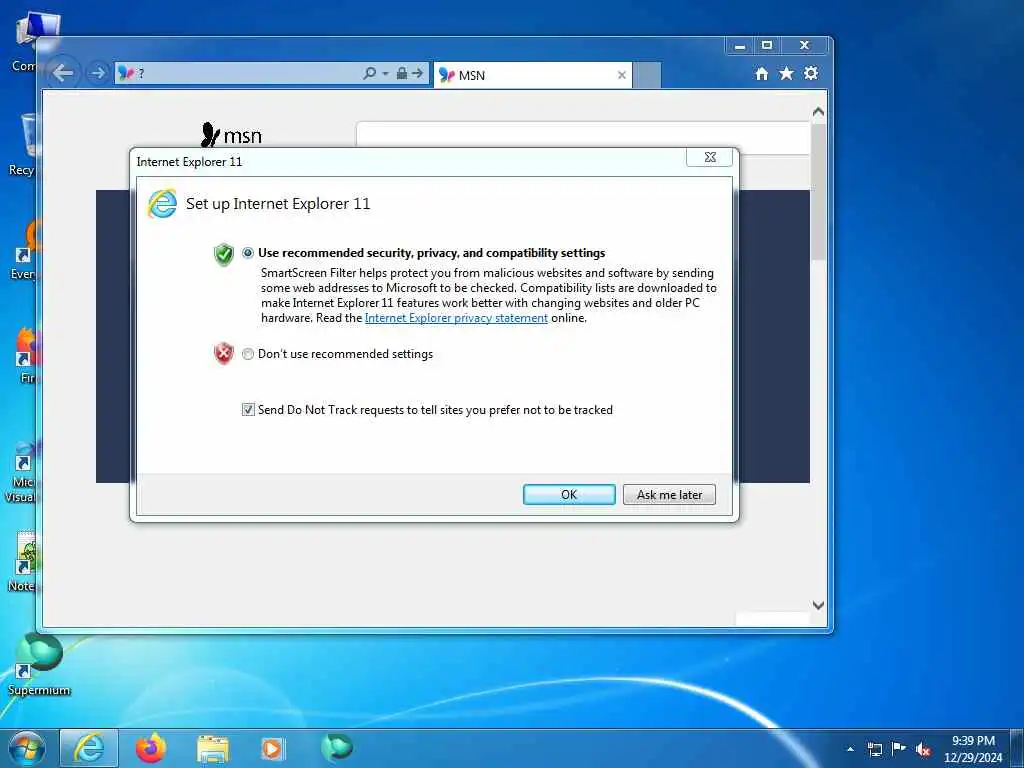Select the Recycle Bin desktop icon
The image size is (1024, 768).
(22, 145)
